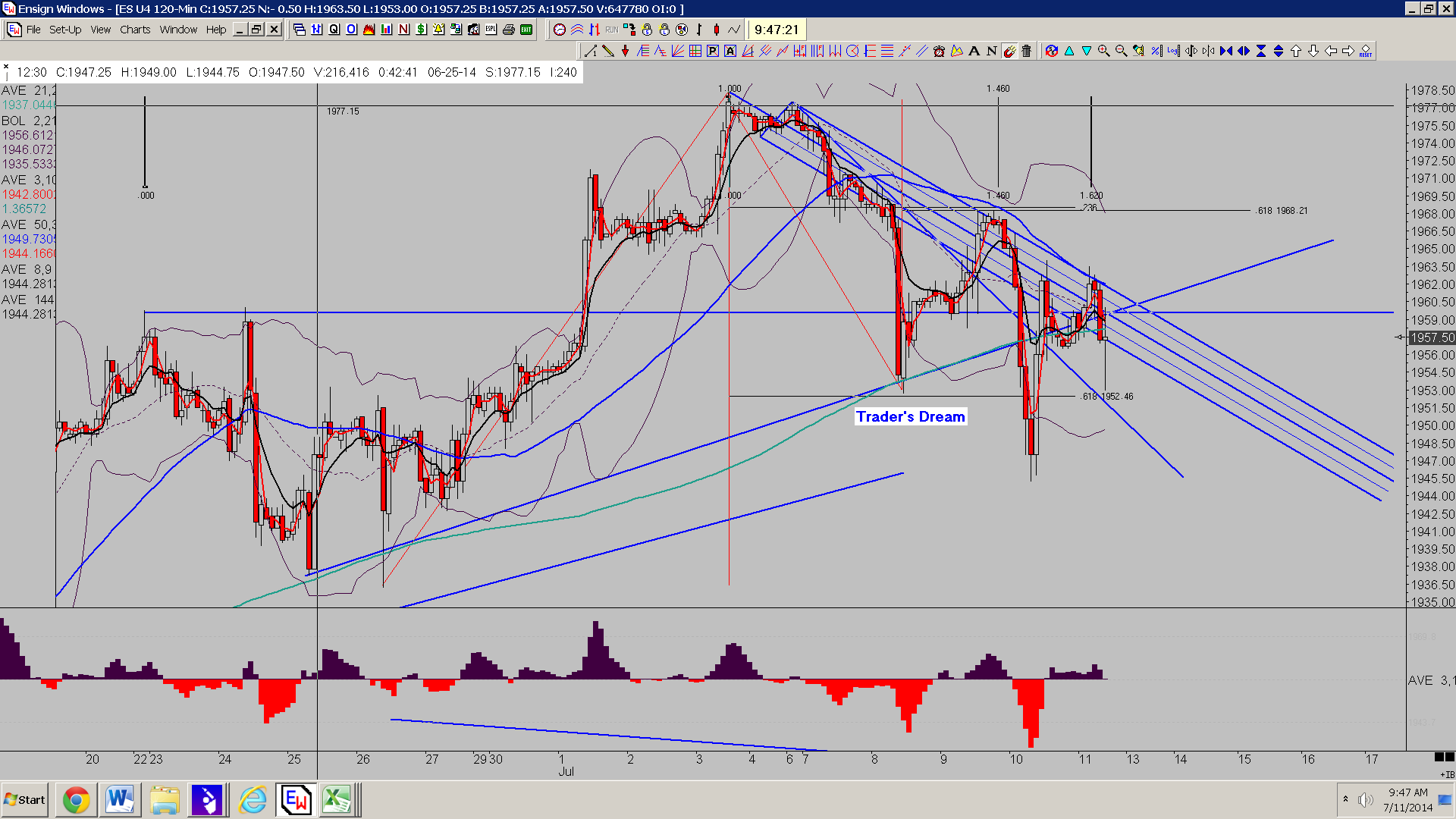Screen dimensions: 1456x819
Task: Open the Window menu
Action: (178, 30)
